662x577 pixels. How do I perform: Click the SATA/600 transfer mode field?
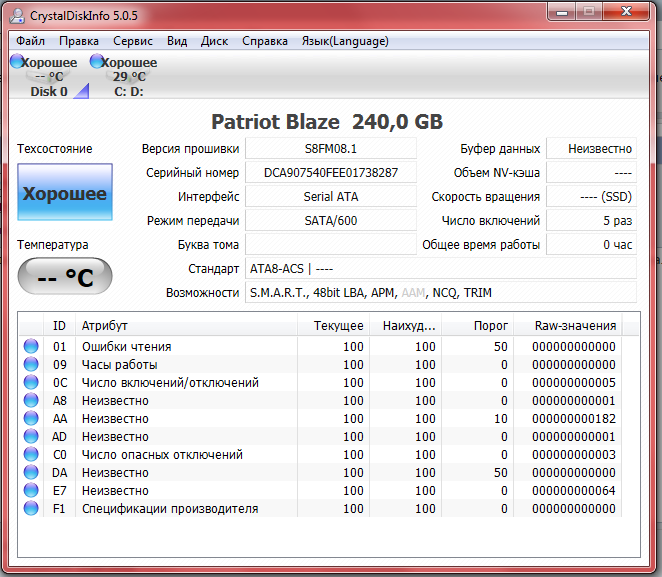click(331, 221)
